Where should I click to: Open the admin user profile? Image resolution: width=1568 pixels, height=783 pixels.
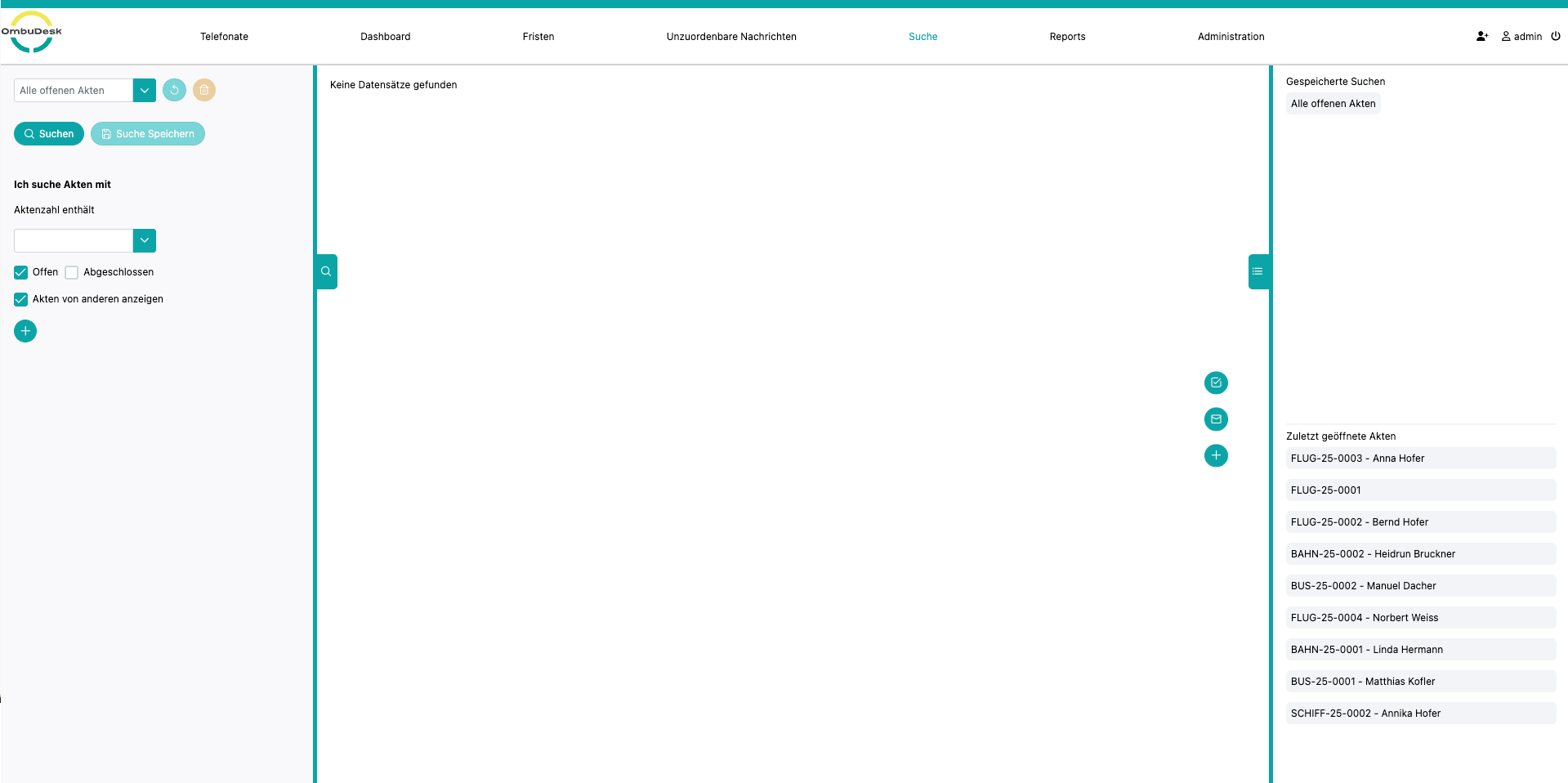[1521, 37]
